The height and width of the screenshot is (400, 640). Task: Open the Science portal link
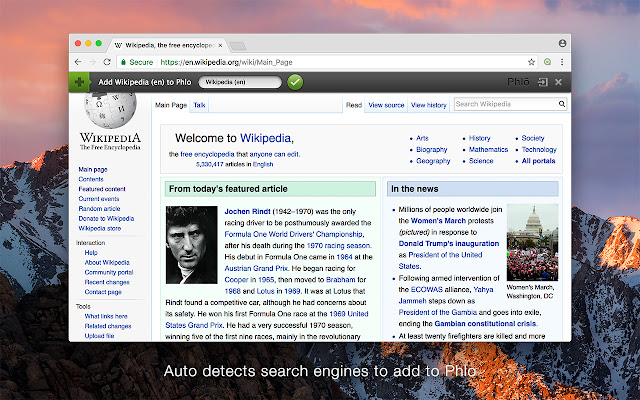click(x=481, y=161)
